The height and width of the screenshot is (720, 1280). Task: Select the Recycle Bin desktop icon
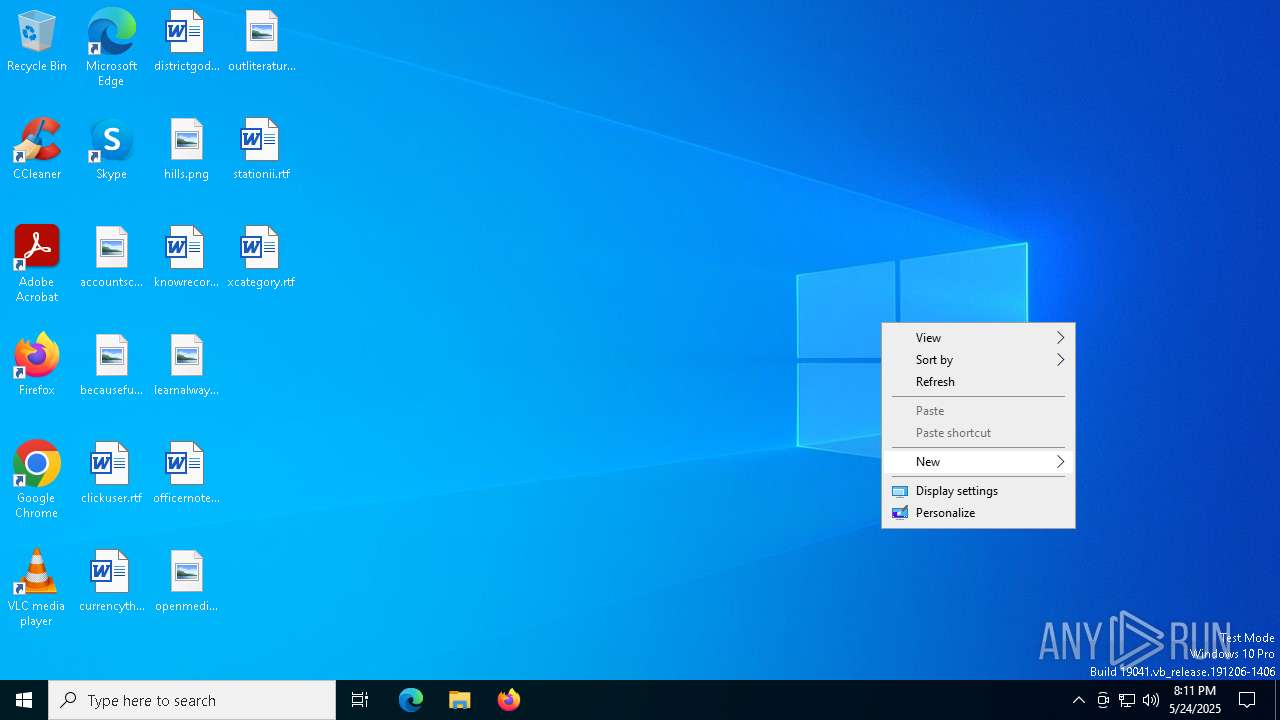pyautogui.click(x=37, y=42)
